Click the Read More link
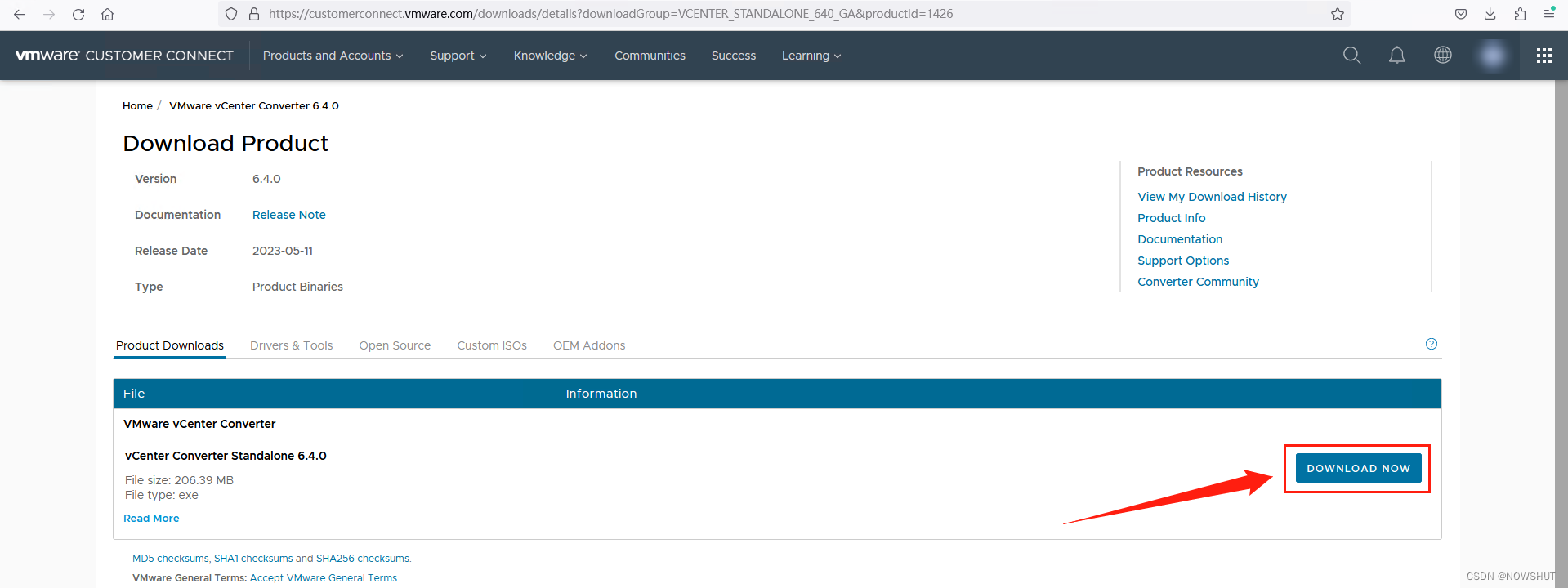 point(151,519)
